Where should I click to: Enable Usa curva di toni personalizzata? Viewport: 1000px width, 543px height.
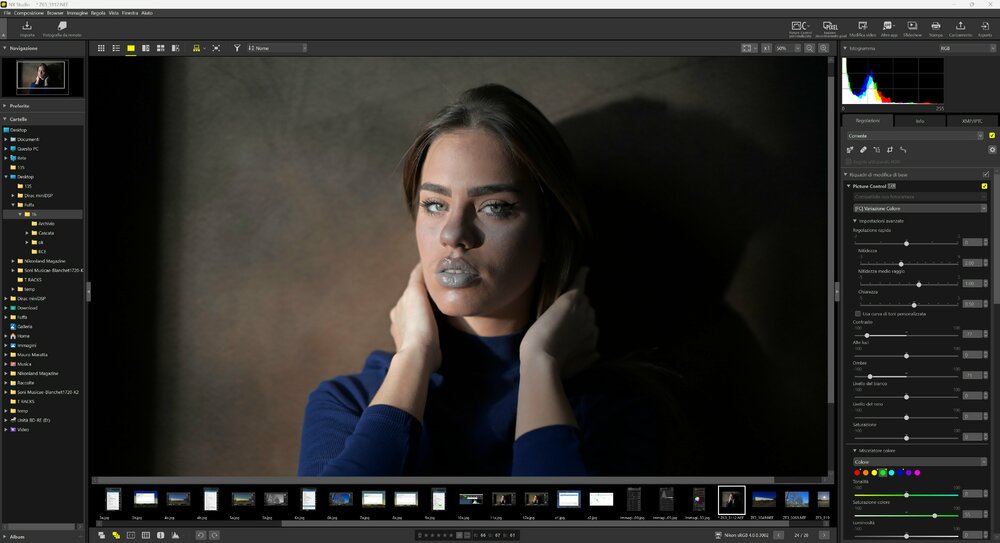[x=858, y=314]
